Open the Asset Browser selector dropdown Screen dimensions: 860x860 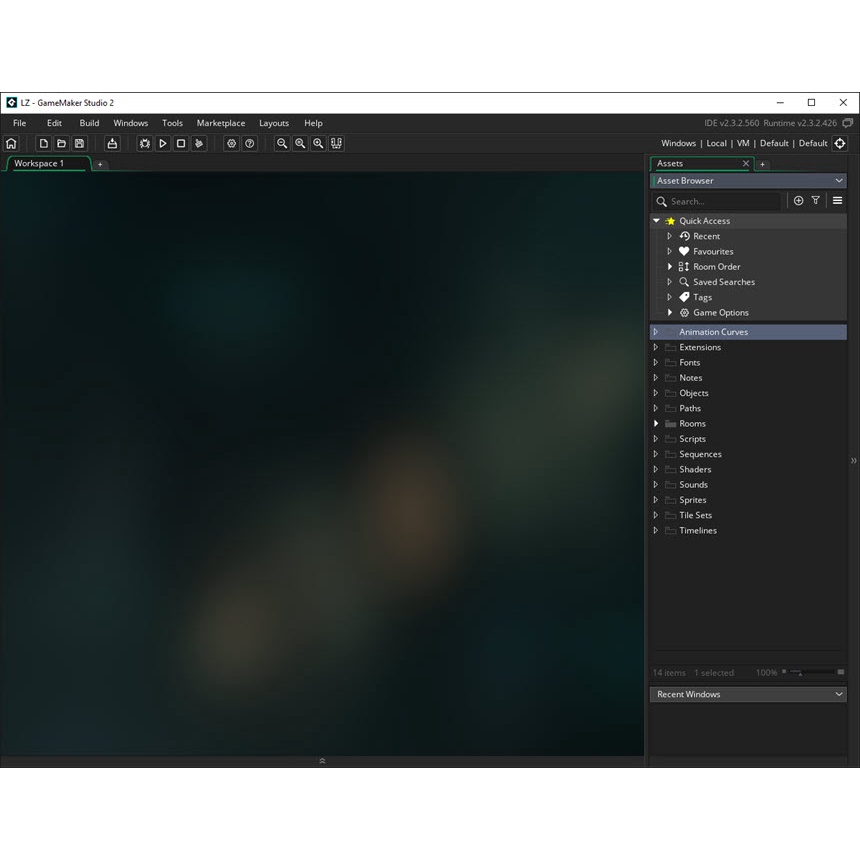tap(748, 180)
